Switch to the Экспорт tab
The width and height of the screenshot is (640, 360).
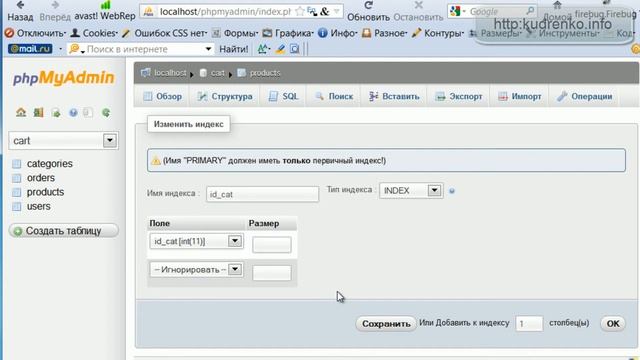click(458, 96)
